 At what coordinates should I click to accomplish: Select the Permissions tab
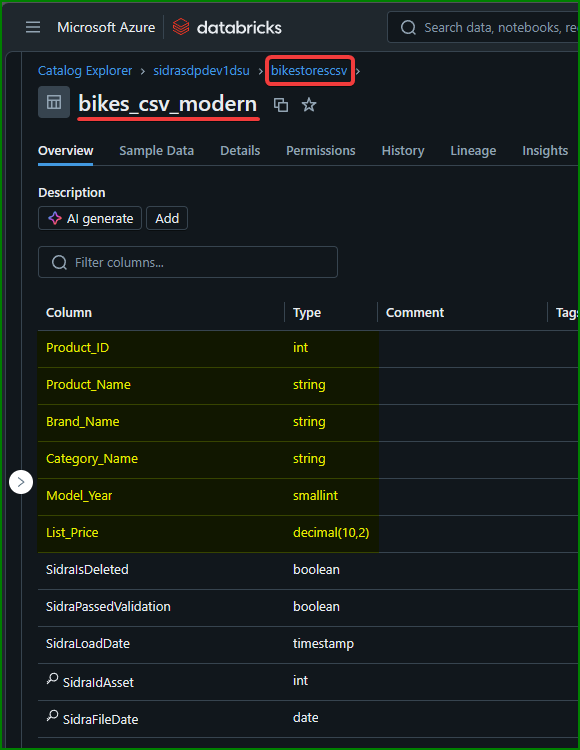320,151
